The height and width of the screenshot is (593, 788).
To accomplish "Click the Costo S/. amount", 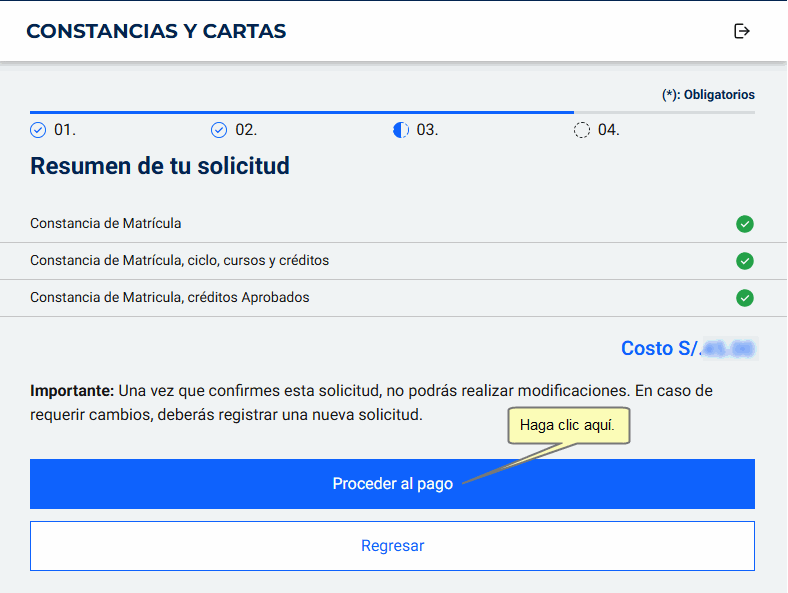I will tap(687, 349).
